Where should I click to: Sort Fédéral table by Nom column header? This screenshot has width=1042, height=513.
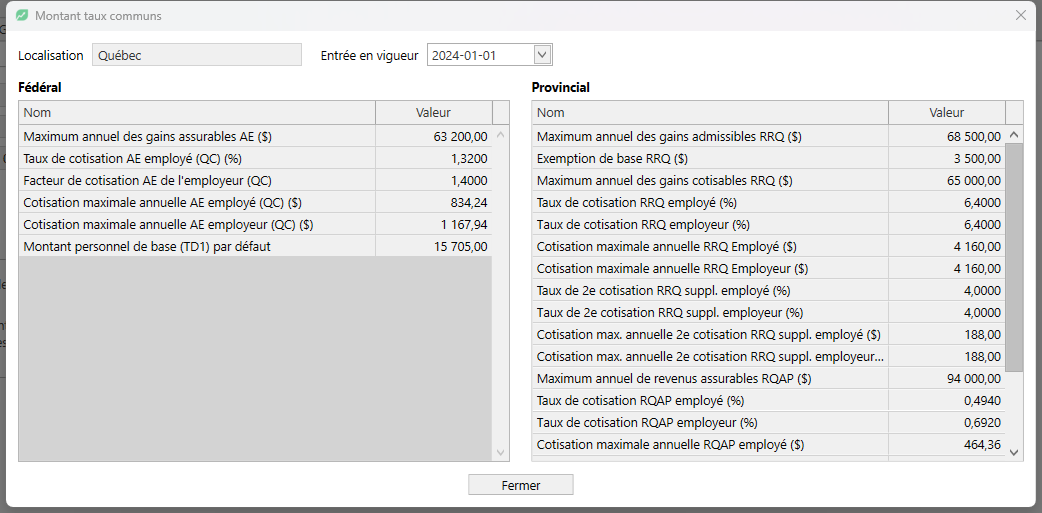[x=197, y=113]
